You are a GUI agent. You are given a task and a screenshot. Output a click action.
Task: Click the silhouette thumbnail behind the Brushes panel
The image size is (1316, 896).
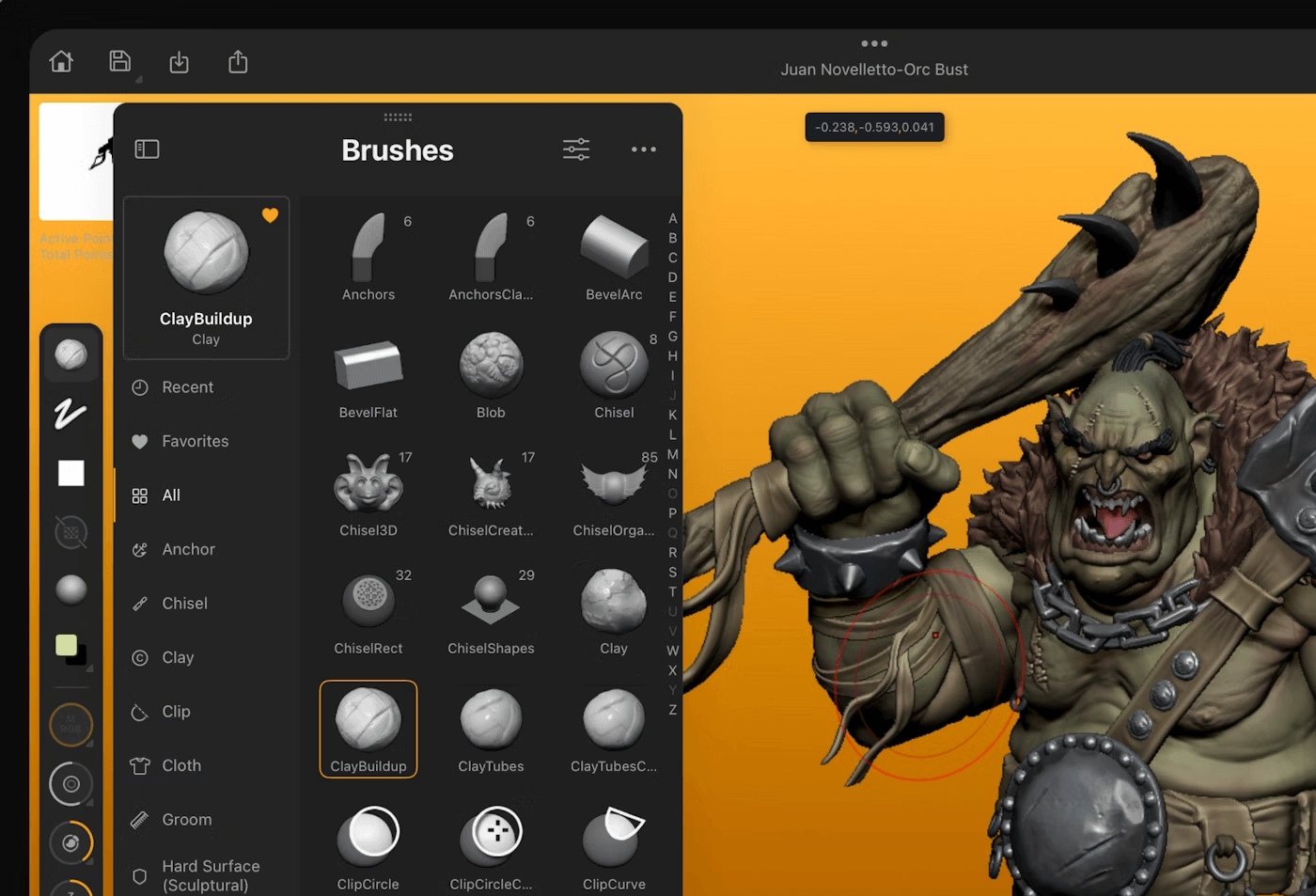click(x=77, y=160)
